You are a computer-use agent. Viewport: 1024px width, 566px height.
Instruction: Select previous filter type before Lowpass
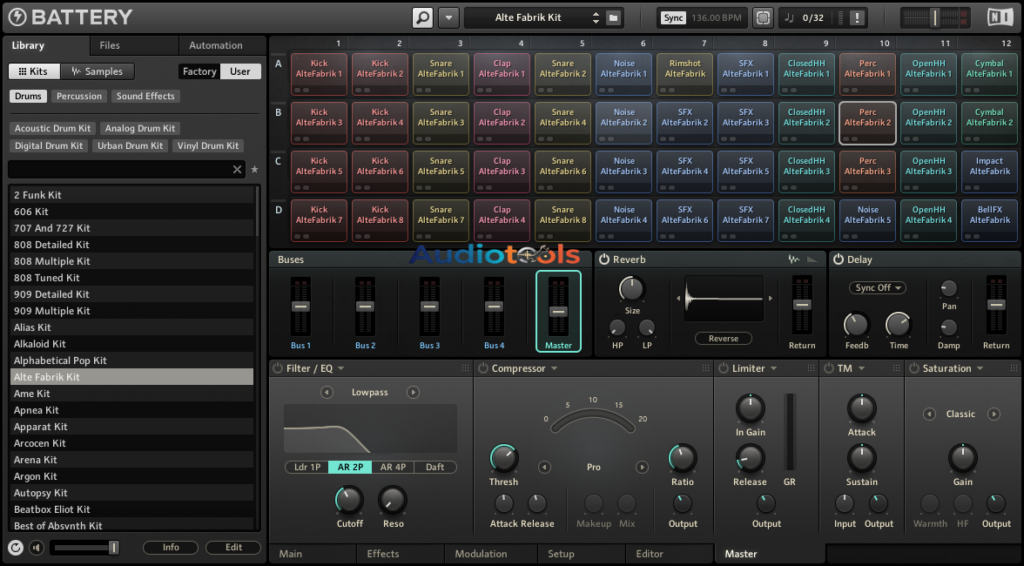point(327,392)
